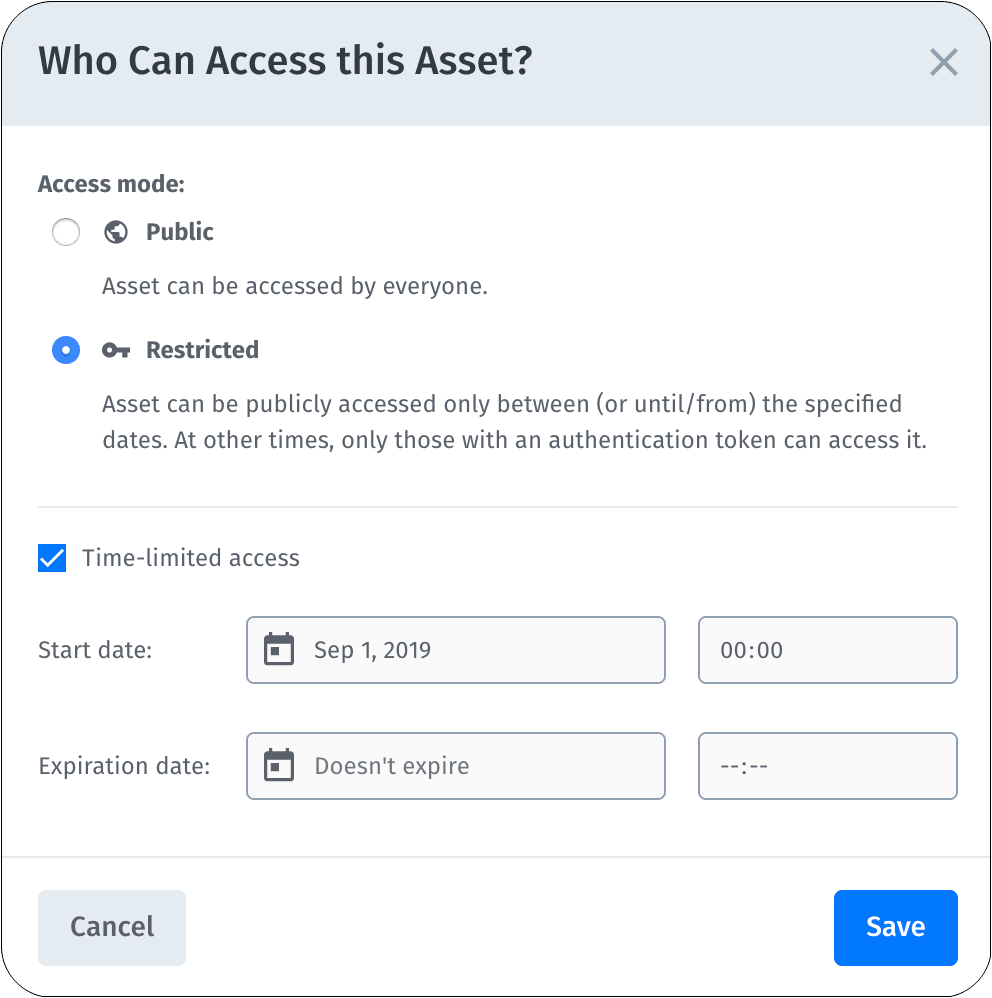Select the Public access mode radio button
This screenshot has width=992, height=998.
coord(66,231)
